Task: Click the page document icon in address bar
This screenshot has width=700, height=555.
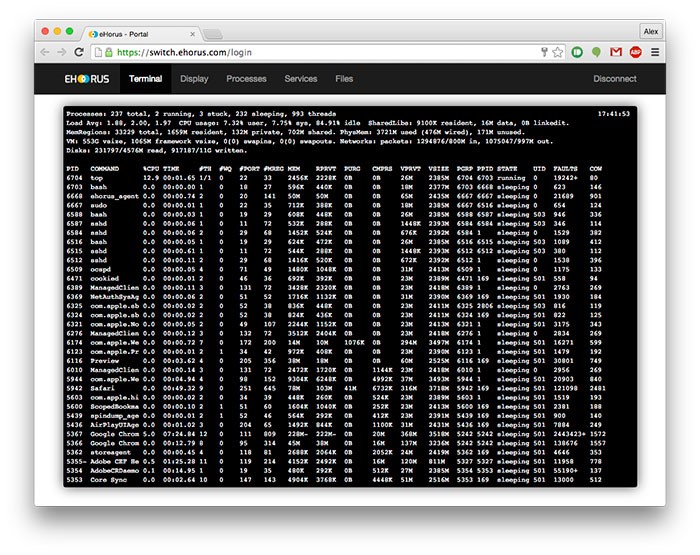Action: [x=98, y=52]
